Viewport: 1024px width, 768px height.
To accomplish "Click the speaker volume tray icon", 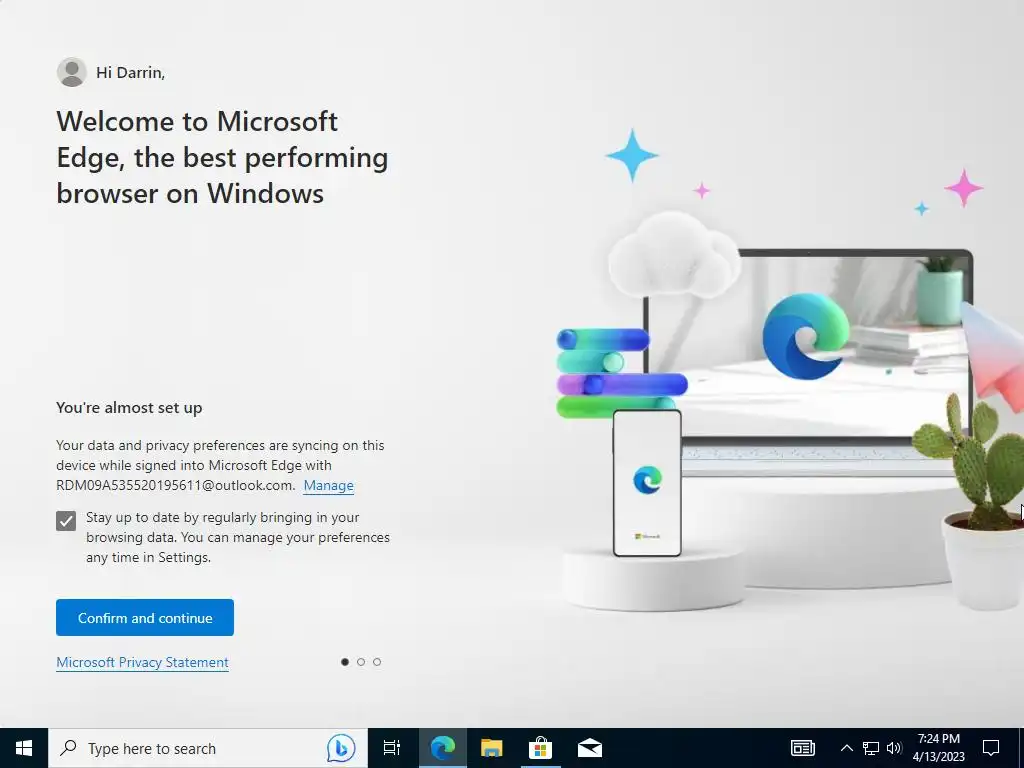I will [x=894, y=748].
